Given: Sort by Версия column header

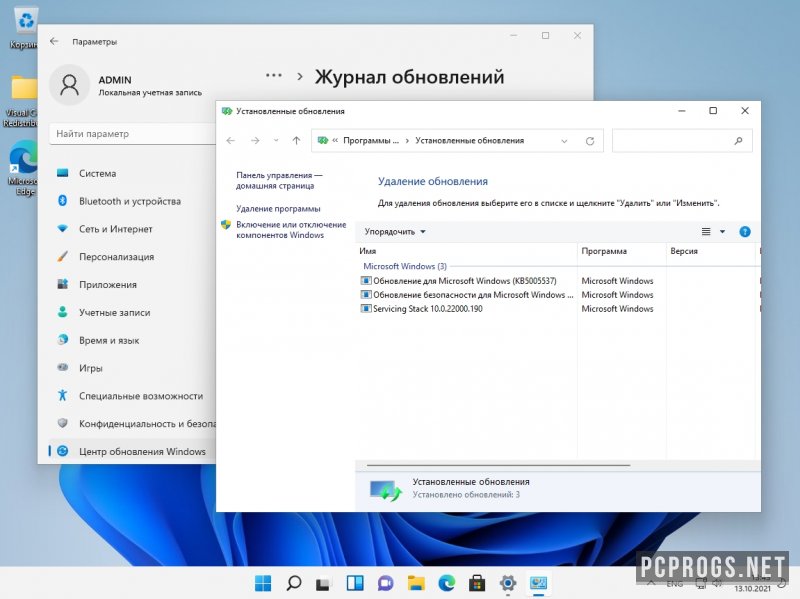Looking at the screenshot, I should (x=711, y=251).
